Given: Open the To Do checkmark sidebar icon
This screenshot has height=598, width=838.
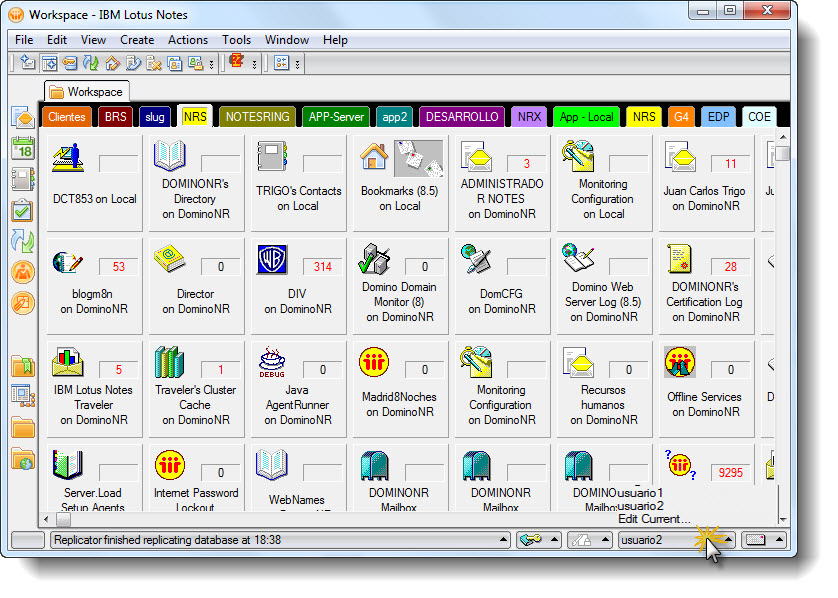Looking at the screenshot, I should pos(22,210).
